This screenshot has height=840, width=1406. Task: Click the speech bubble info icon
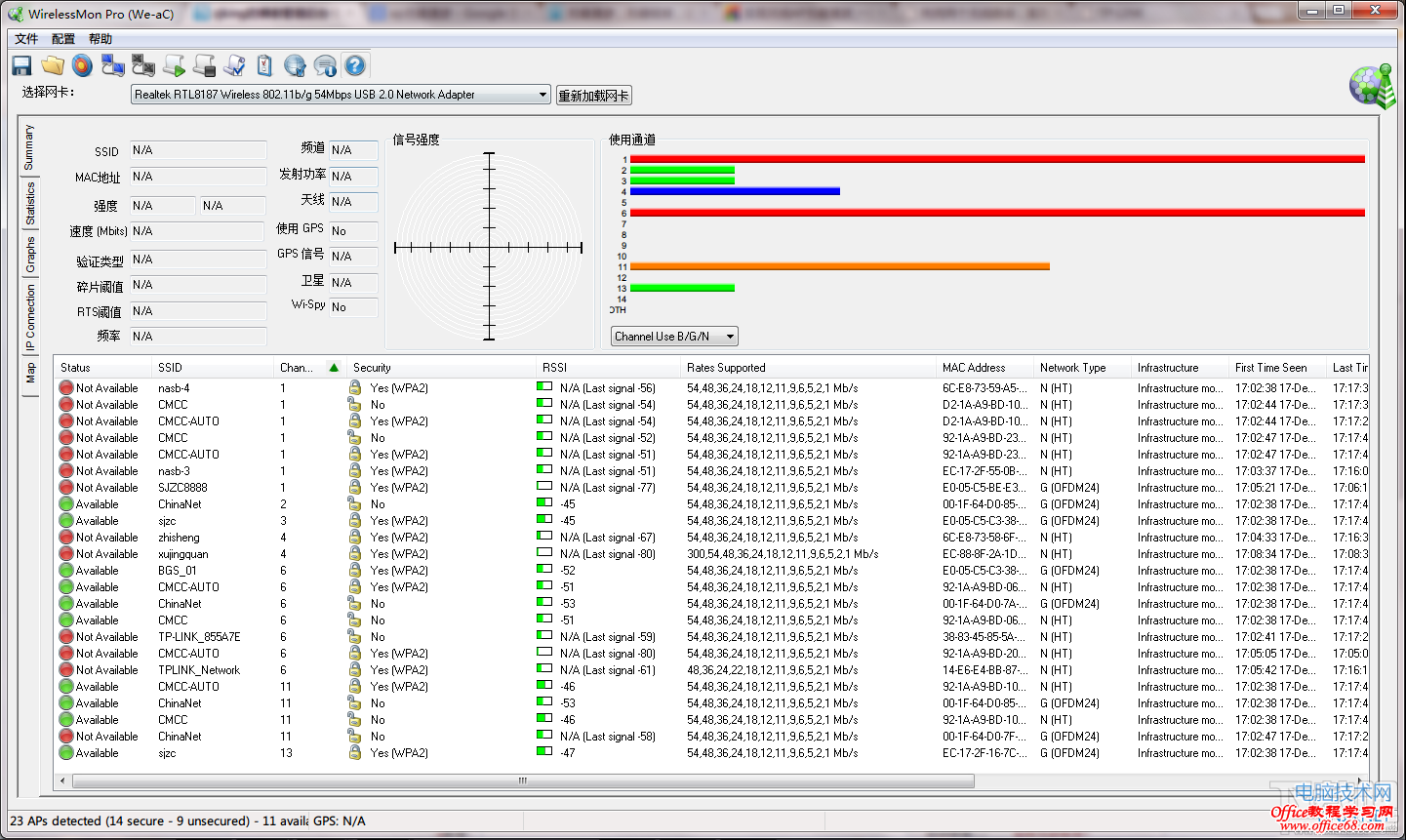click(325, 65)
